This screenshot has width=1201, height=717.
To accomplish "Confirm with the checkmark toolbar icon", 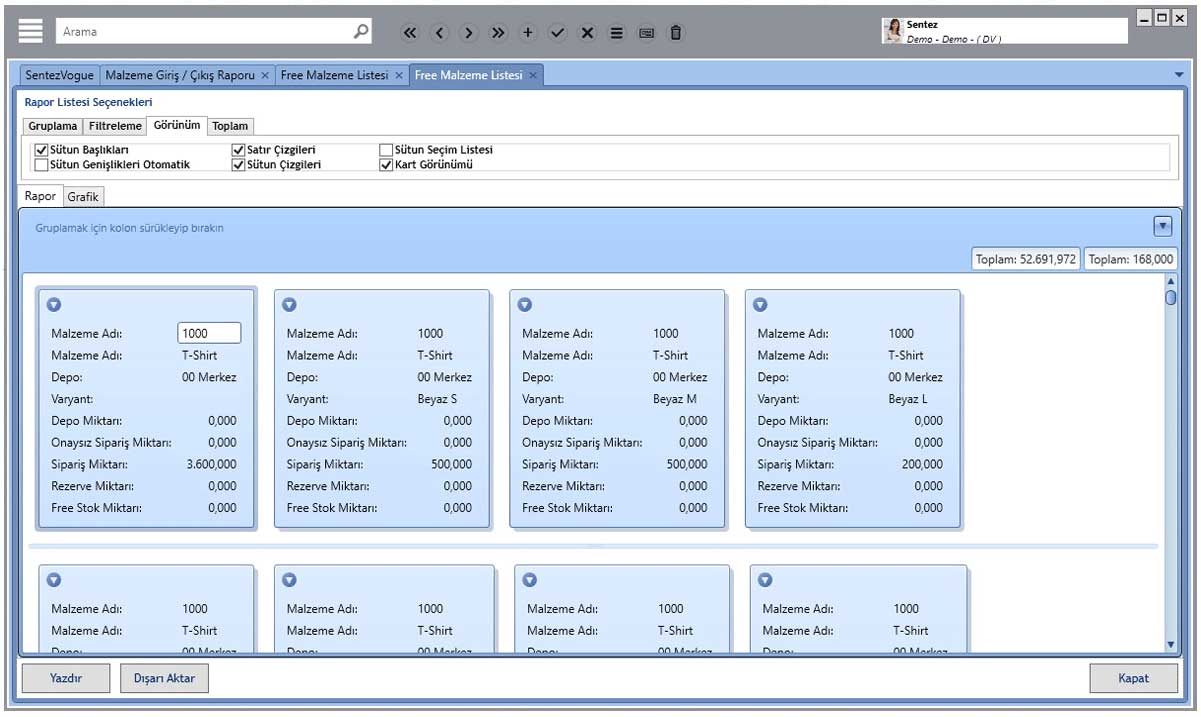I will point(557,32).
